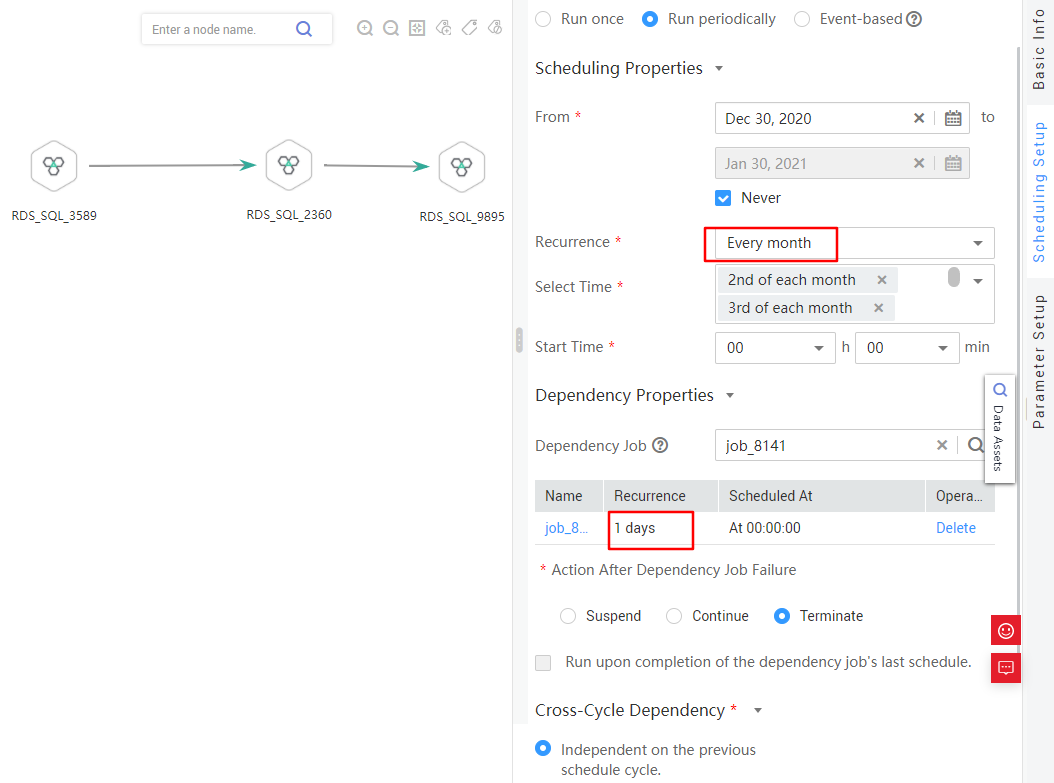The image size is (1054, 783).
Task: Open the Start Time hour dropdown
Action: tap(774, 347)
